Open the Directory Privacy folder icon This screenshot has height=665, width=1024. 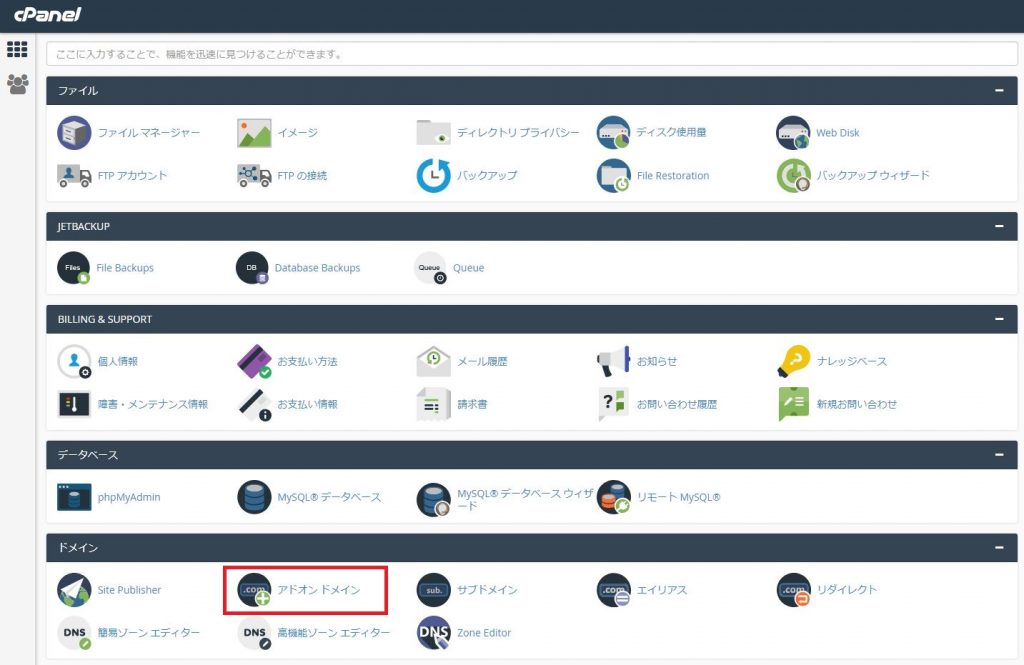[434, 133]
